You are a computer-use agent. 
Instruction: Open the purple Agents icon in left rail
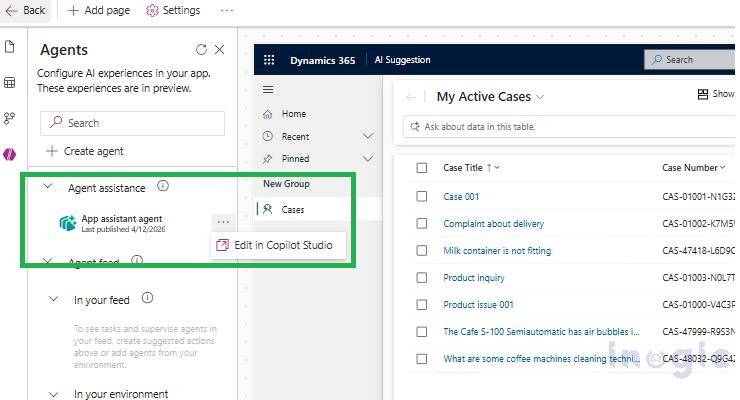(x=9, y=154)
